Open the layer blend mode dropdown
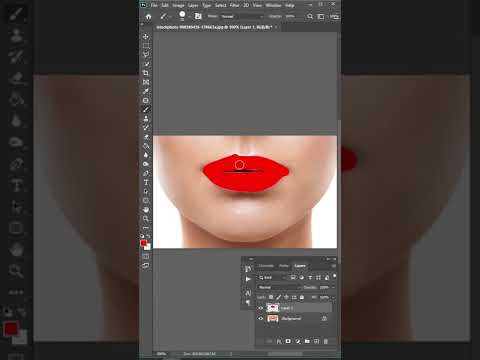 279,287
